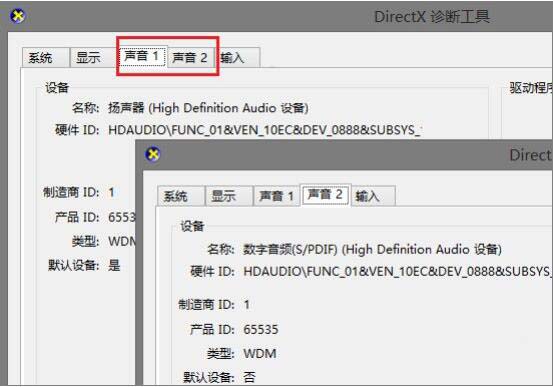Select the 声音 1 tab inside the red box

point(142,56)
